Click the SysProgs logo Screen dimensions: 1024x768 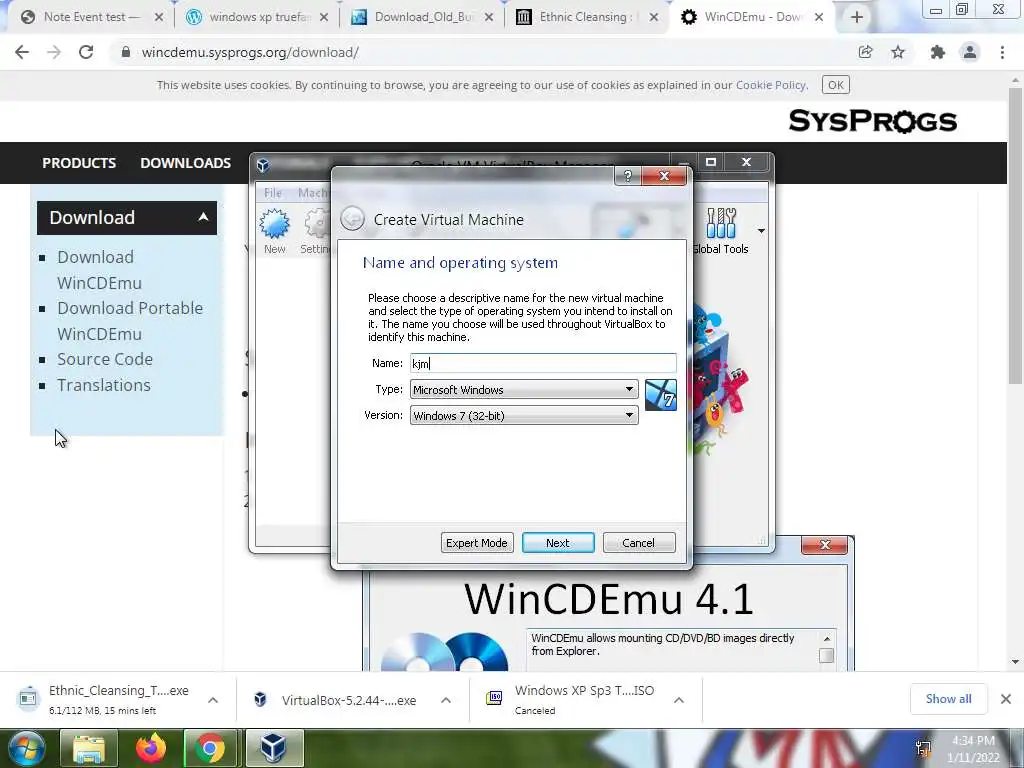[873, 121]
